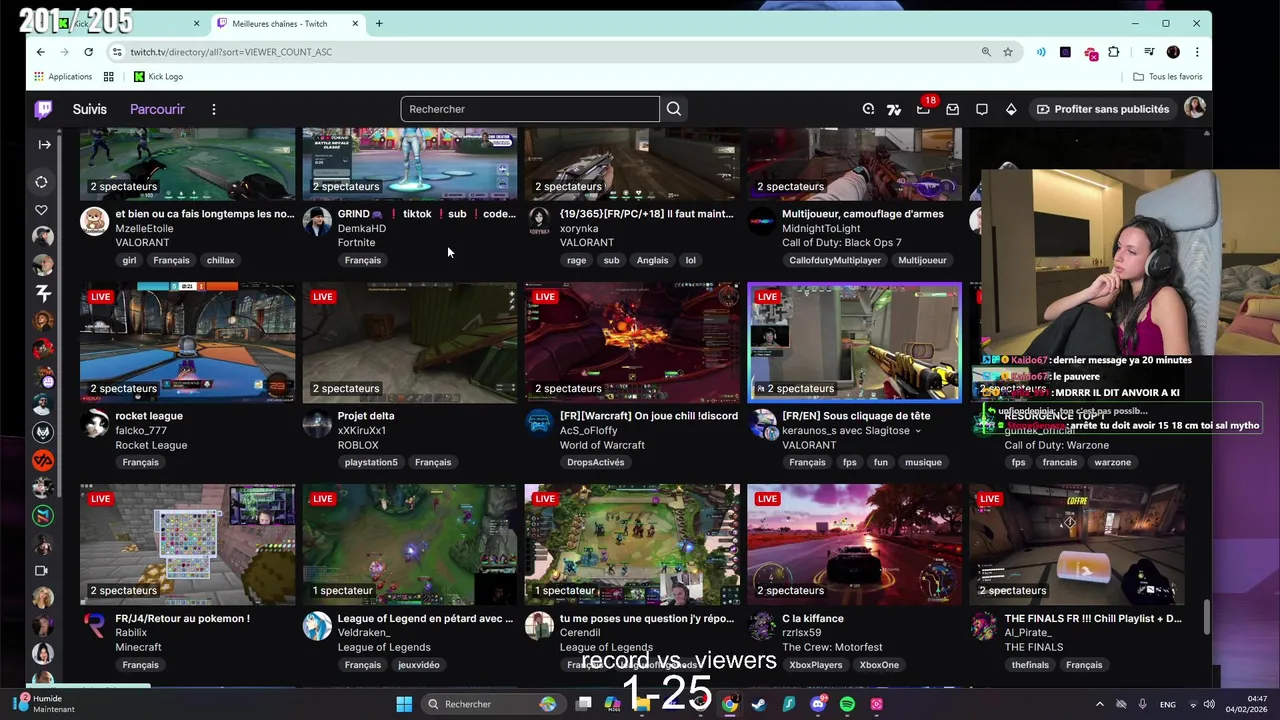Click MzelleEtoile channel avatar
The image size is (1280, 720).
95,222
